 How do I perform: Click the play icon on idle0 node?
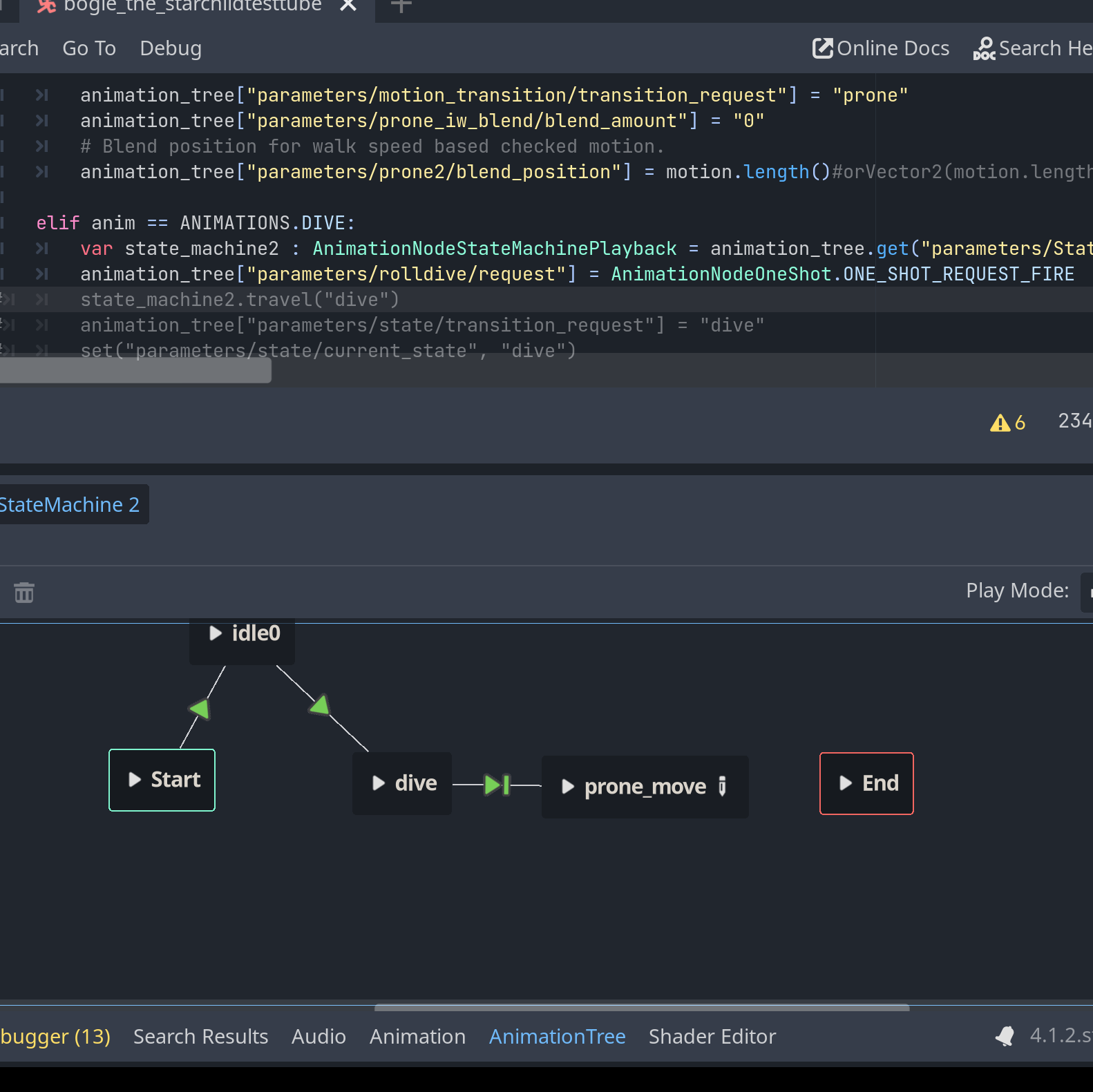[216, 633]
